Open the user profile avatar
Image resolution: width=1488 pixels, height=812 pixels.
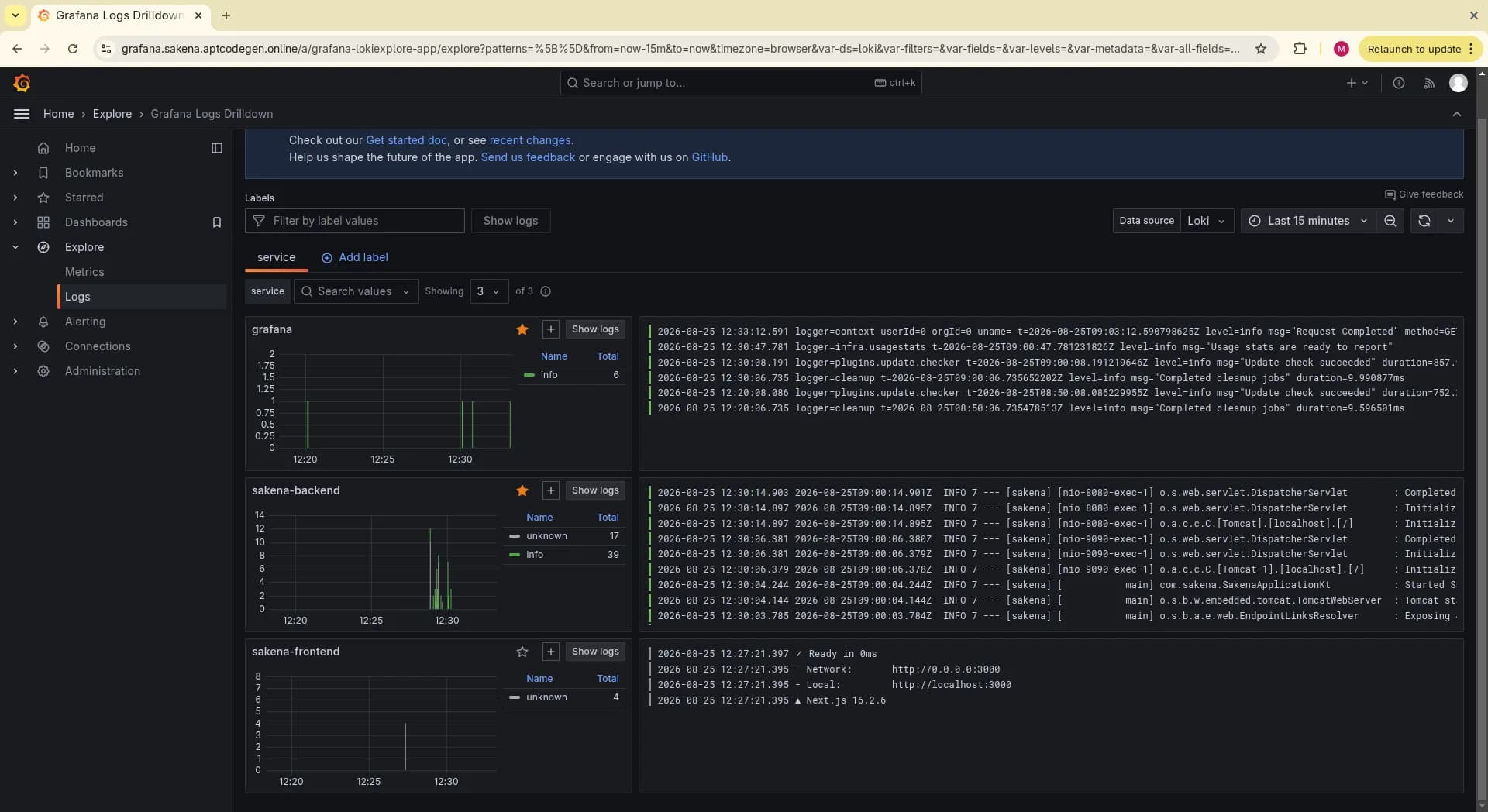(1459, 83)
